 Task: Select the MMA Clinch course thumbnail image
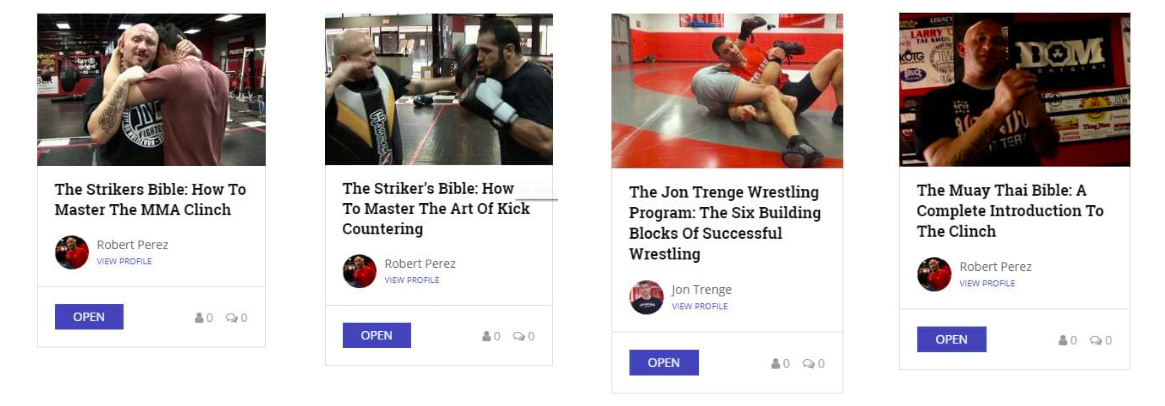click(151, 89)
